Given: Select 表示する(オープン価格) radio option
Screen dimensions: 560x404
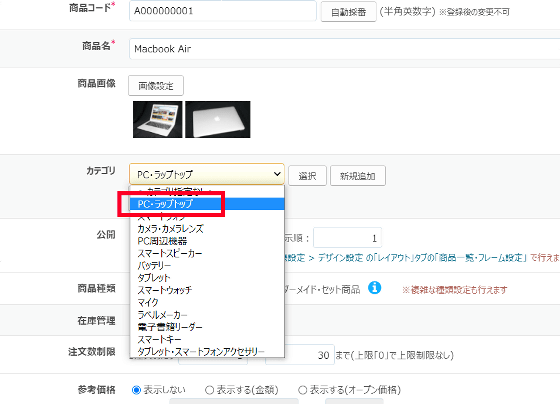Looking at the screenshot, I should (302, 390).
